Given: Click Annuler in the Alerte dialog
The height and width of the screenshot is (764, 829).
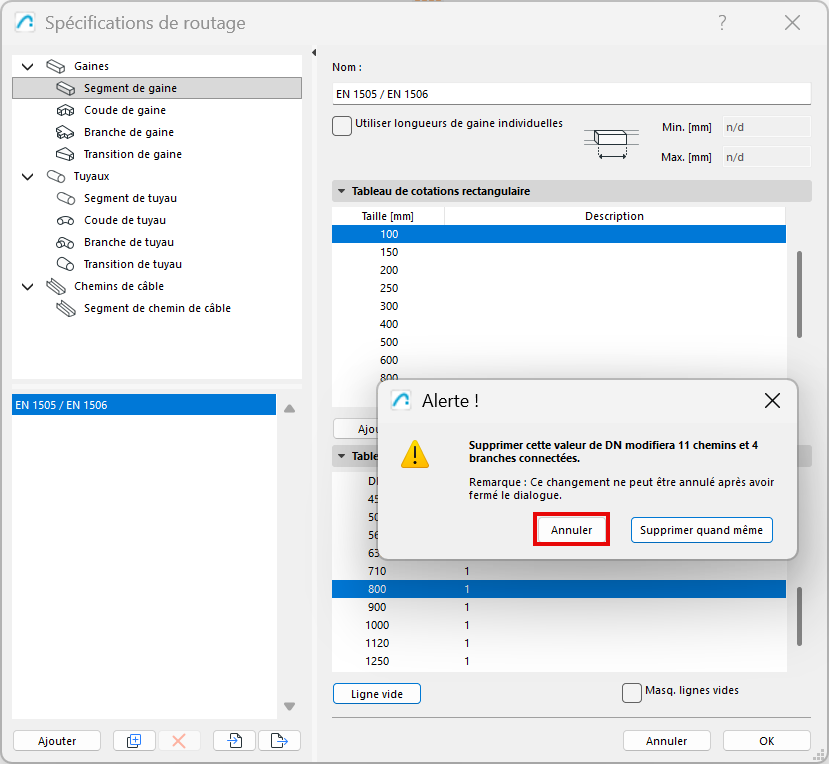Looking at the screenshot, I should tap(572, 530).
